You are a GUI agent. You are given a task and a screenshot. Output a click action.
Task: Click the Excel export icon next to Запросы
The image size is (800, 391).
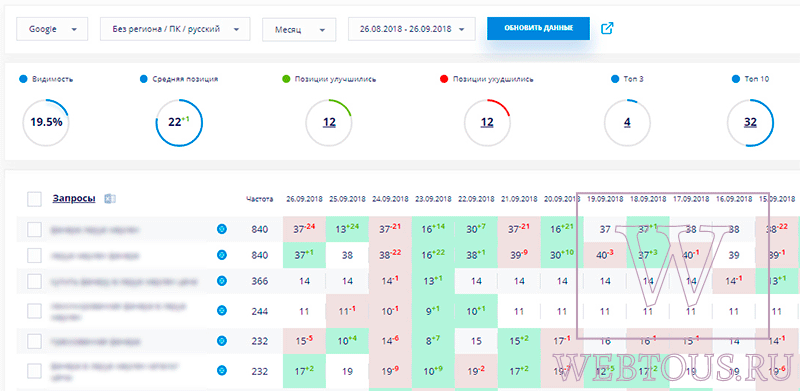pyautogui.click(x=110, y=199)
